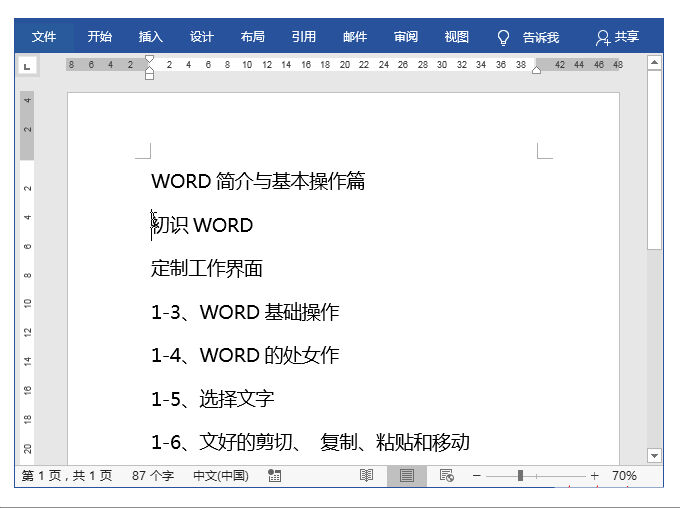Click the line 初识 WORD
Screen dimensions: 680x508
point(202,225)
